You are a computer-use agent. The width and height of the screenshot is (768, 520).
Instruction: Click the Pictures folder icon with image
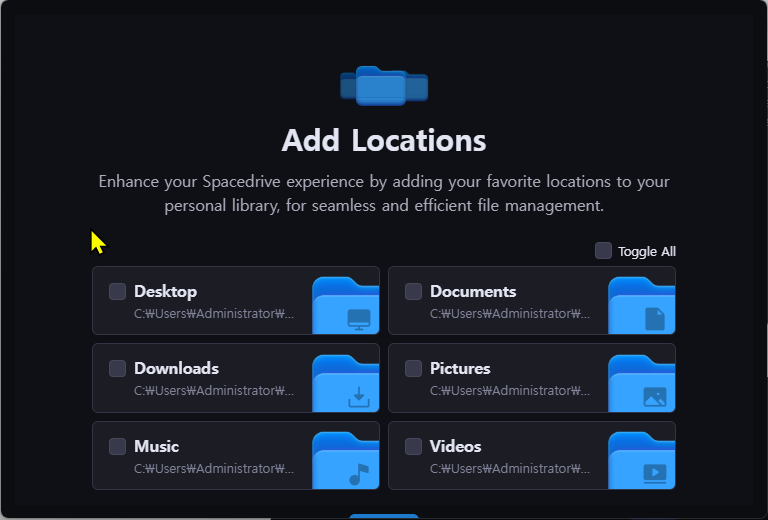(642, 383)
